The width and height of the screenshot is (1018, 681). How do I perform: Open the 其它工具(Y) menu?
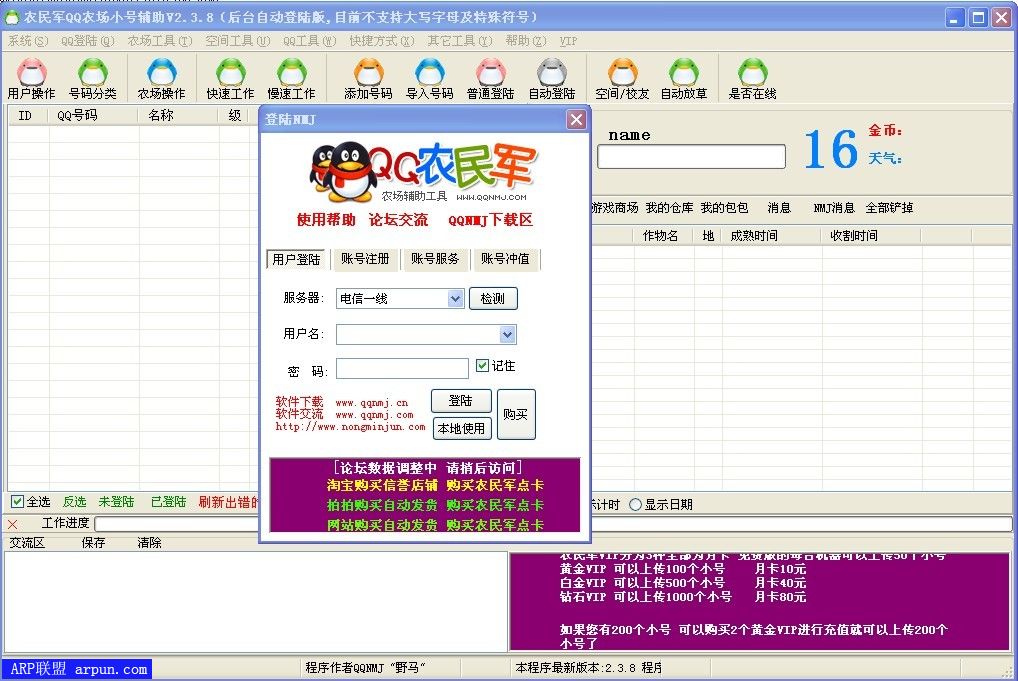460,41
